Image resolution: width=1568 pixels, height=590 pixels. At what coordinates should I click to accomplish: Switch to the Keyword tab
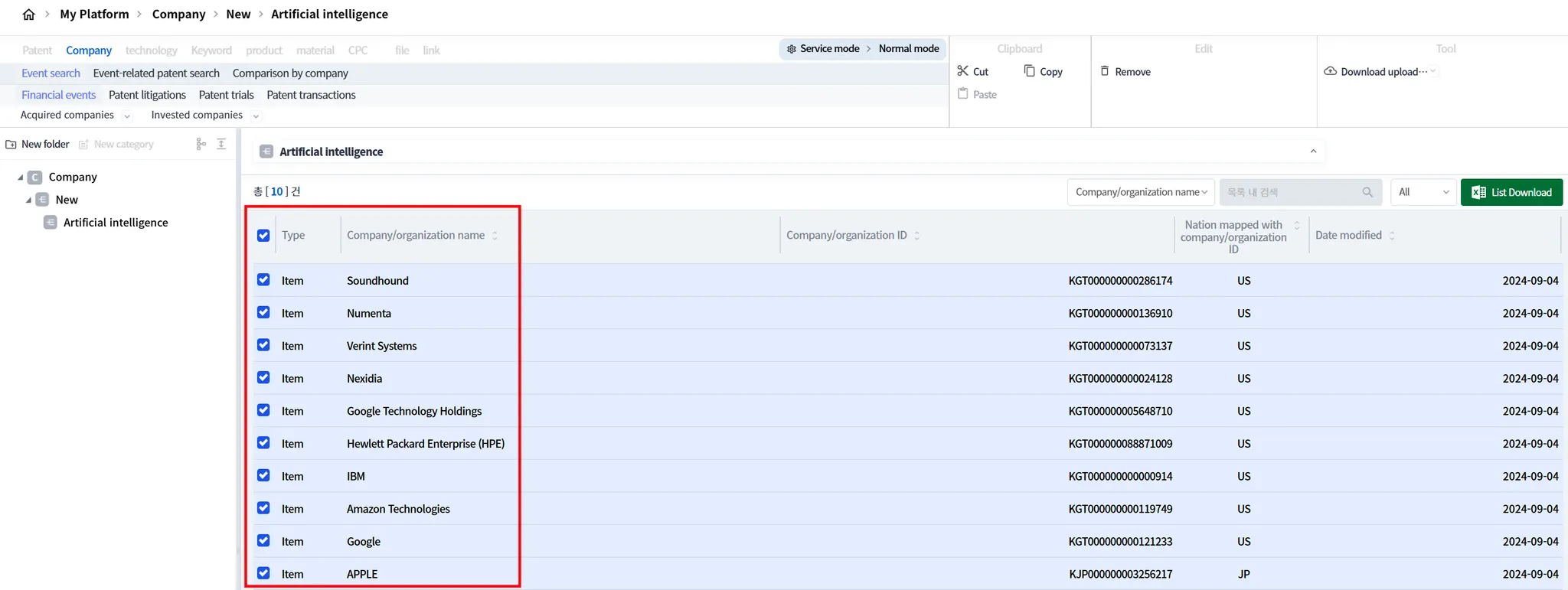coord(211,51)
